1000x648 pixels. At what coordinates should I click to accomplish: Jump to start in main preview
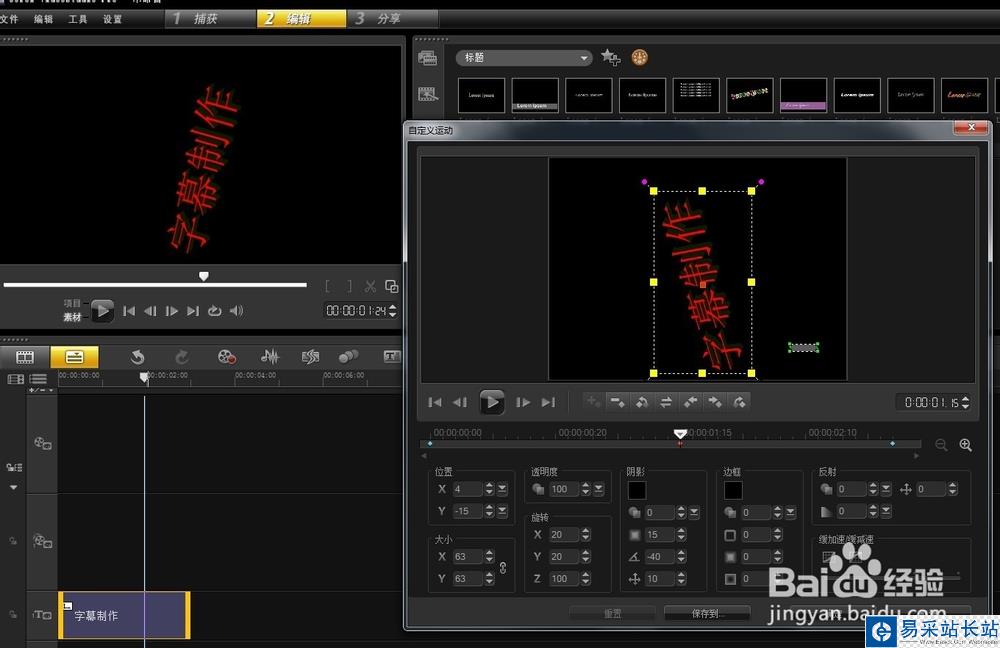129,311
